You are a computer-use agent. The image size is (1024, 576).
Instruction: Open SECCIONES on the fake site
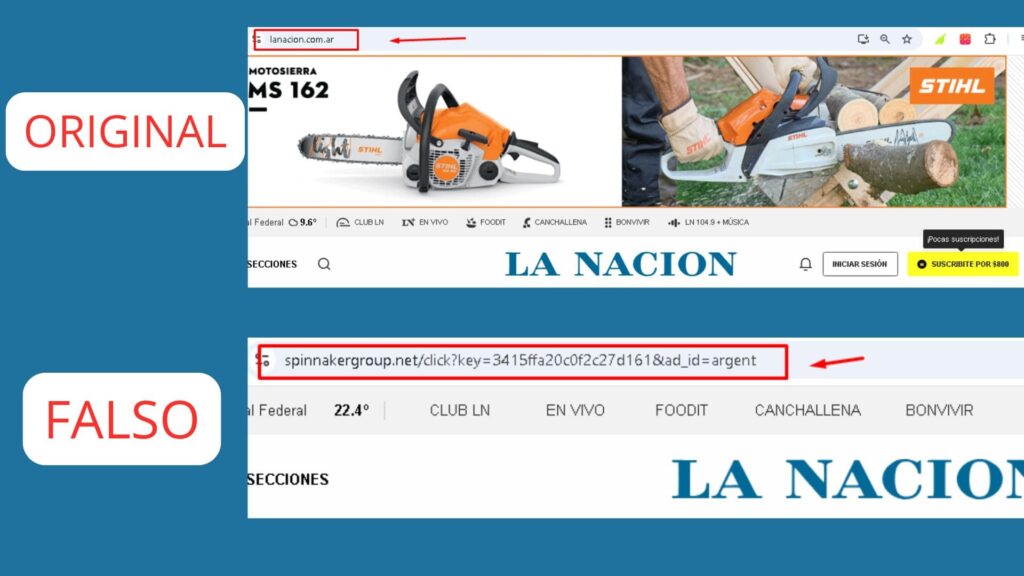point(288,479)
